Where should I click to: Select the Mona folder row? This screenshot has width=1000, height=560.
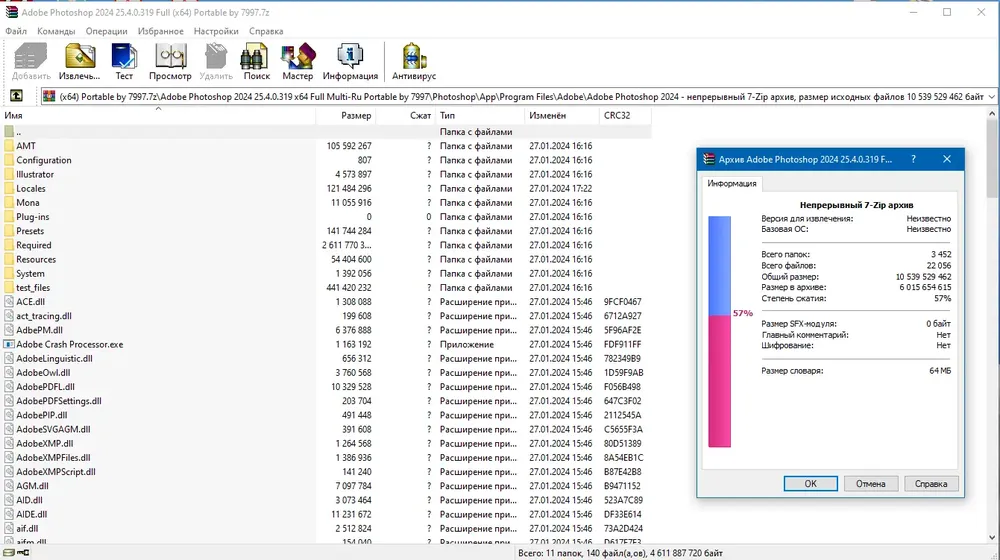[325, 203]
